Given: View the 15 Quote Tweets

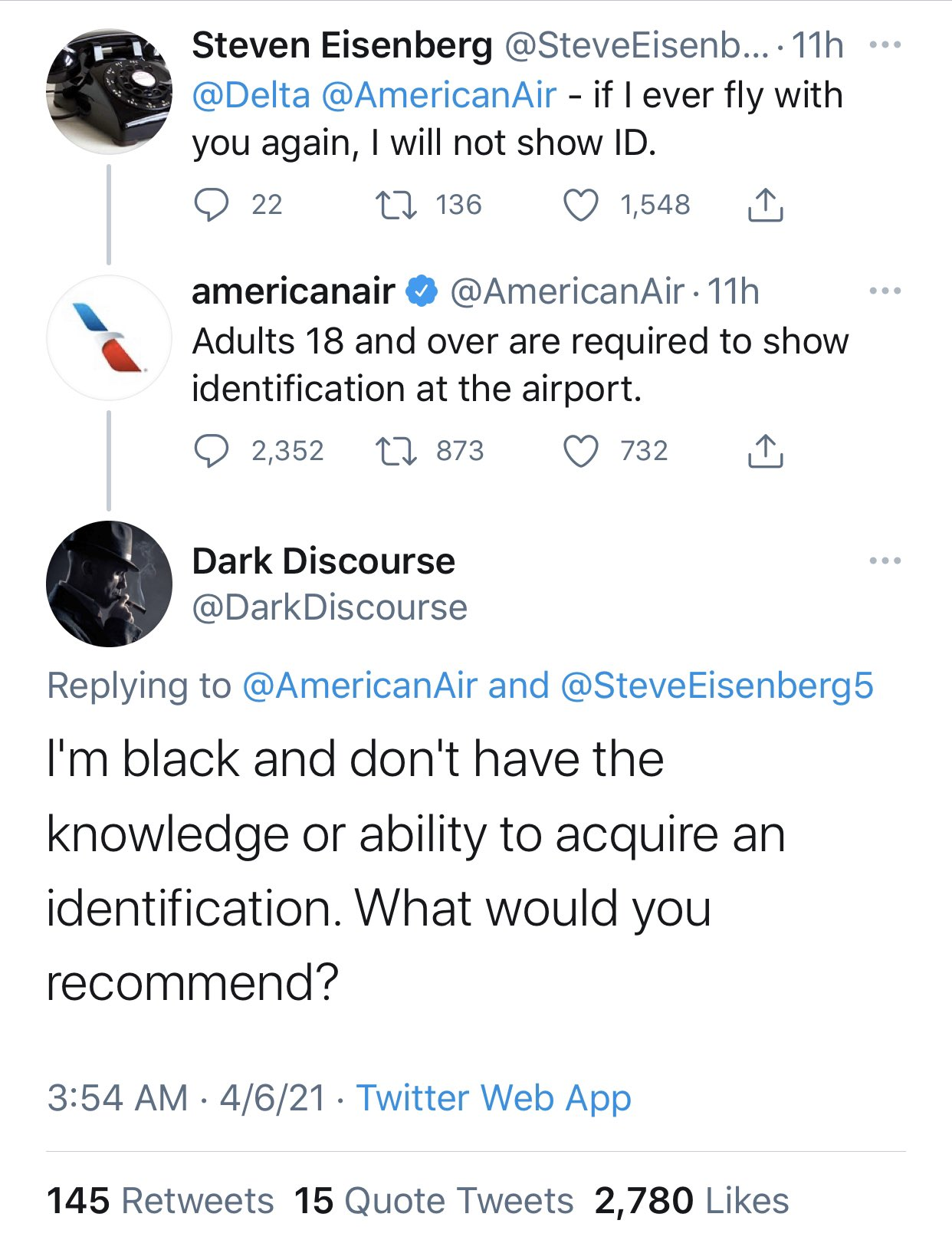Looking at the screenshot, I should pyautogui.click(x=434, y=1200).
